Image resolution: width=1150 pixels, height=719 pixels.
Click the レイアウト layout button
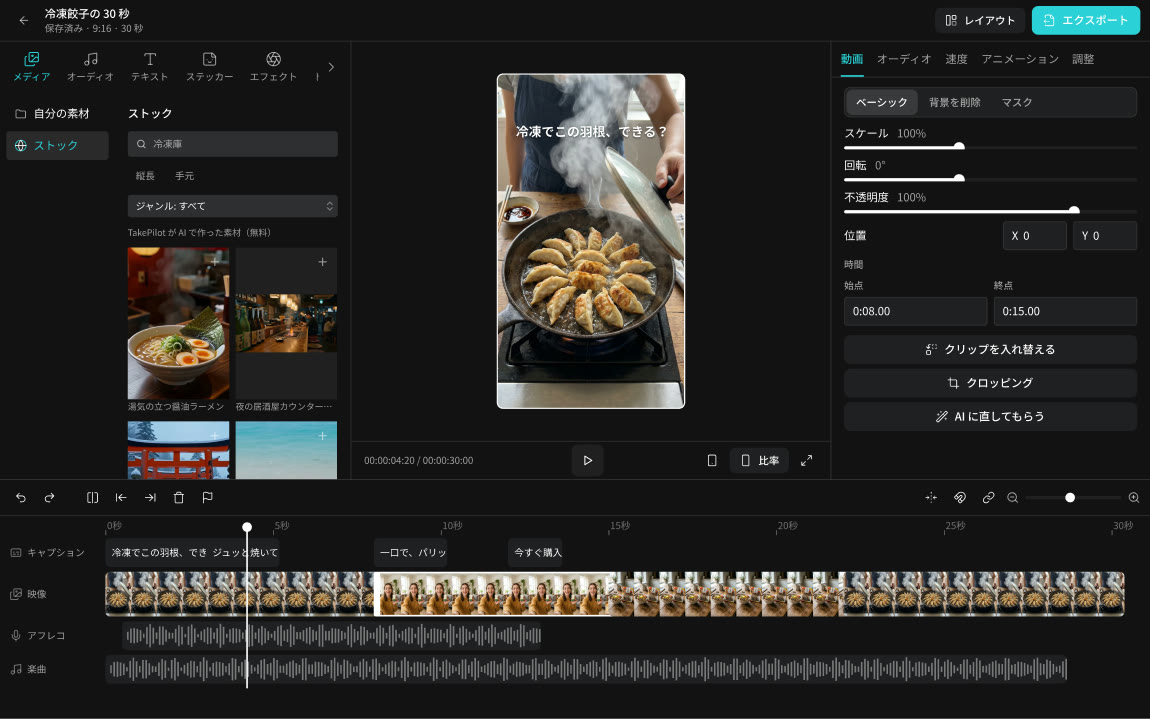pos(980,21)
